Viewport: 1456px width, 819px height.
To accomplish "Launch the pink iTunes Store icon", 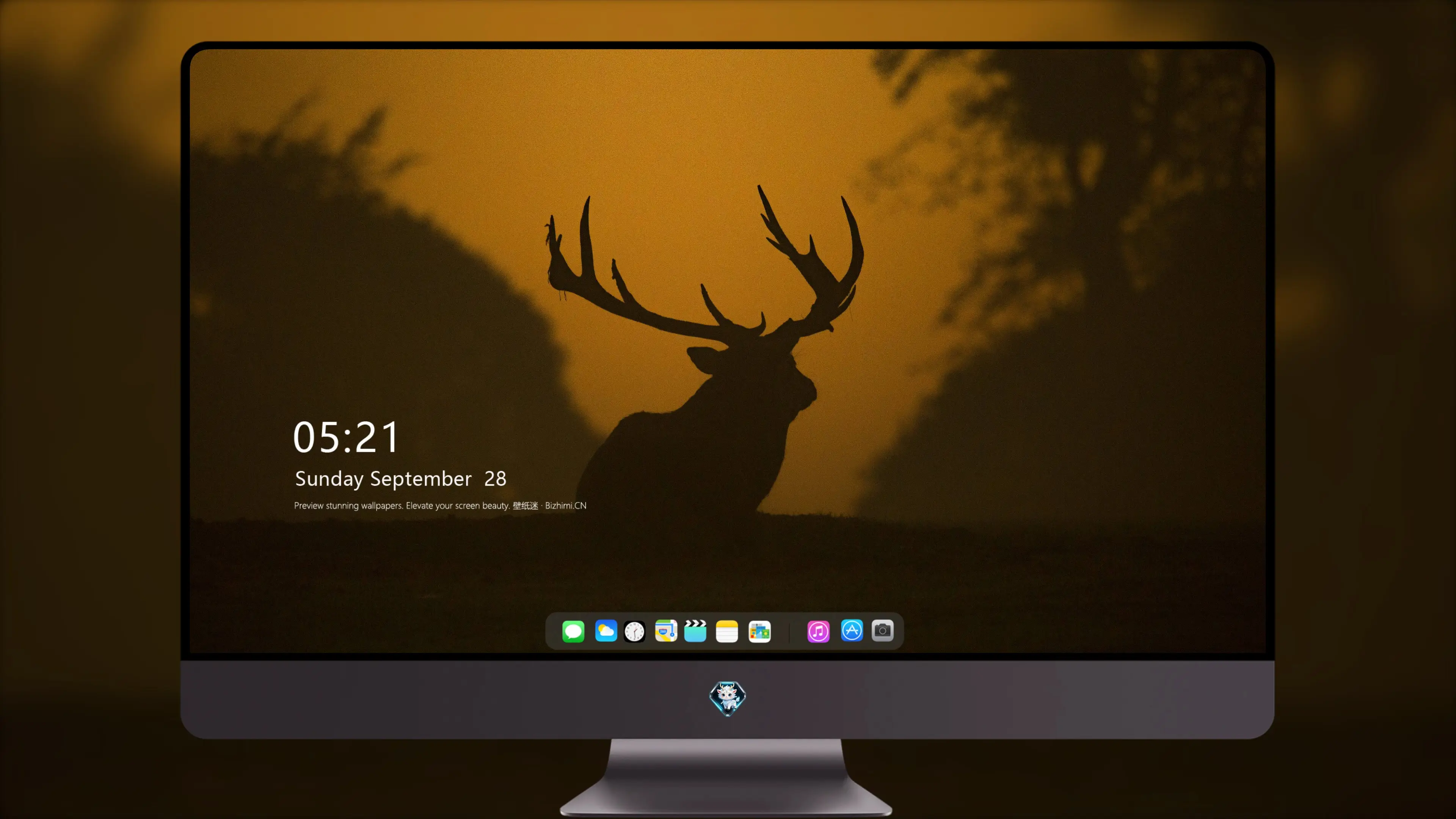I will [819, 631].
